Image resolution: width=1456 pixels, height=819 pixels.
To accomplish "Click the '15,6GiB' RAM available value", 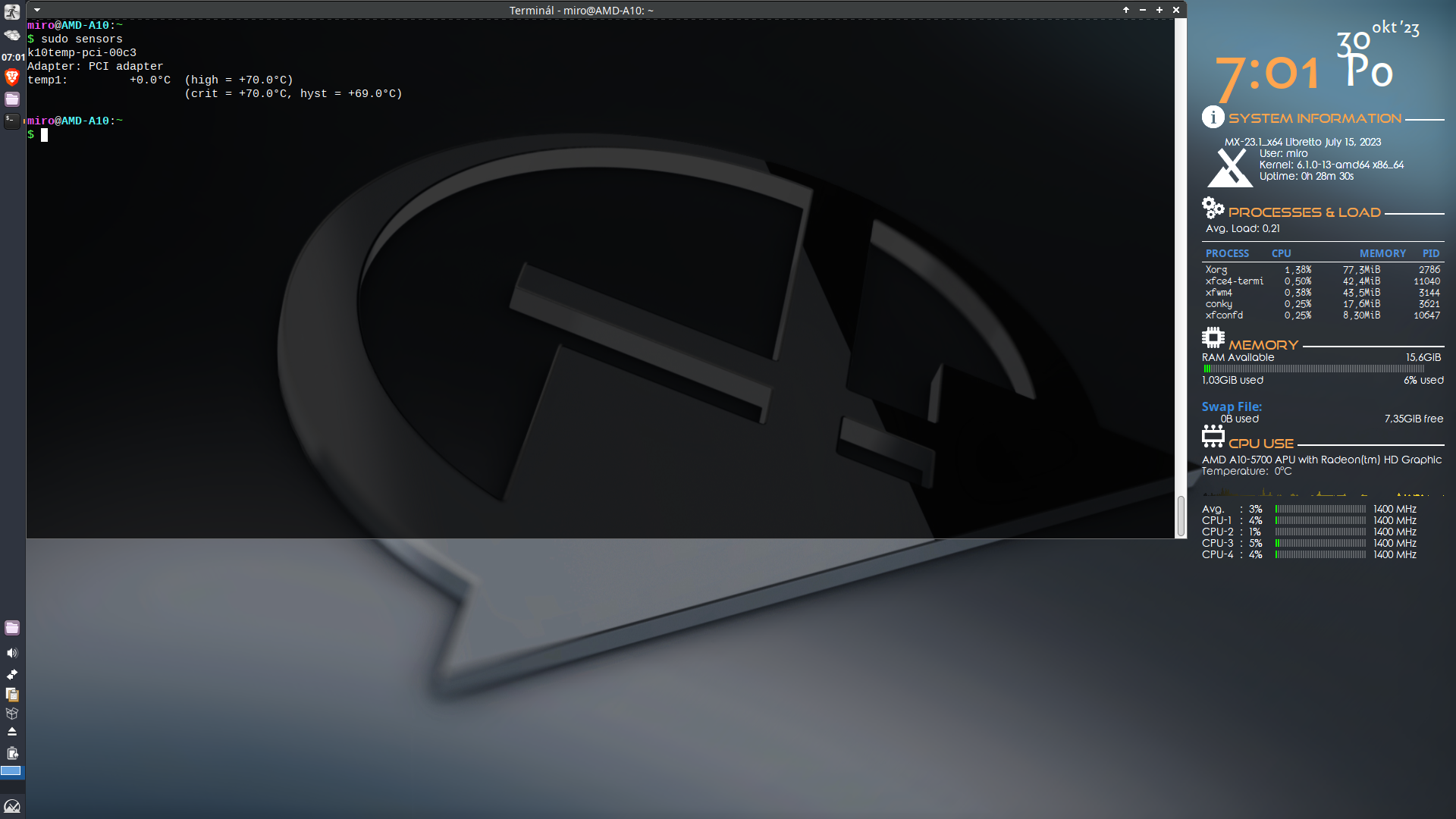I will point(1423,357).
